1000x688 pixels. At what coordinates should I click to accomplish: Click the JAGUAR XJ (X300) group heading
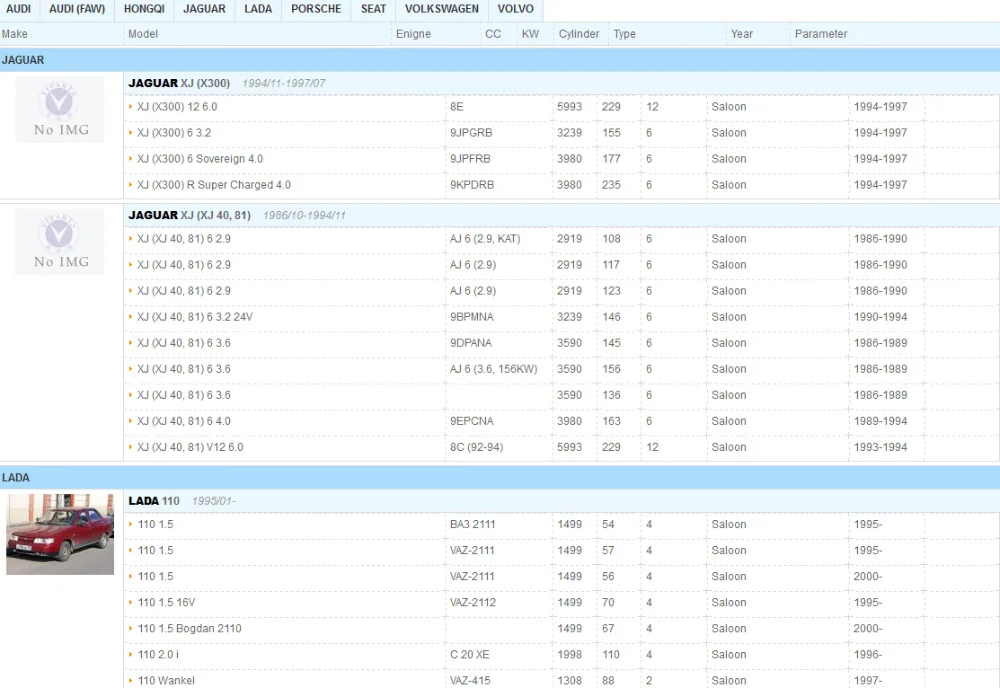point(179,83)
